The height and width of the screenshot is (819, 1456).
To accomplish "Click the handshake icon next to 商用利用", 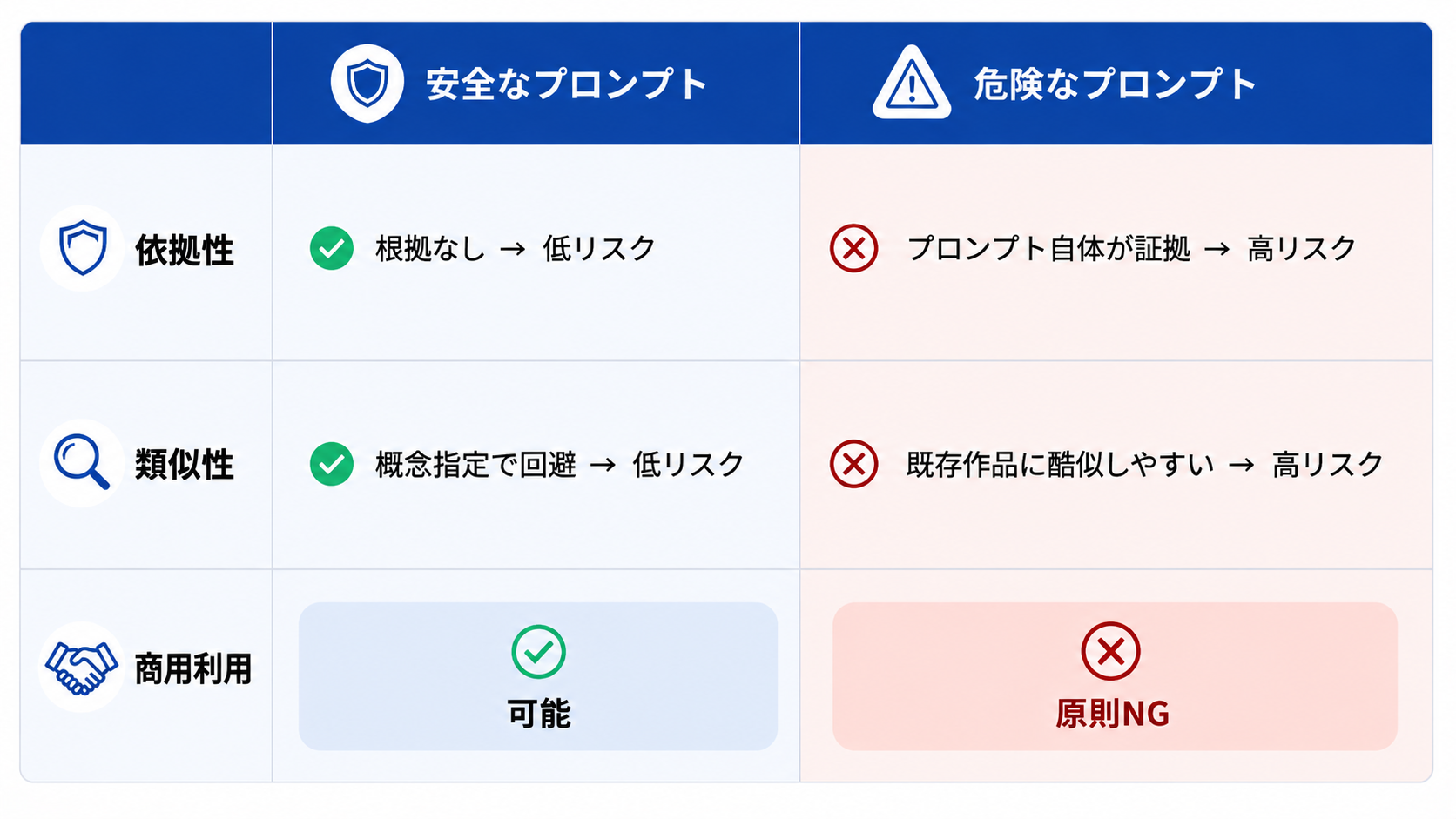I will coord(81,668).
